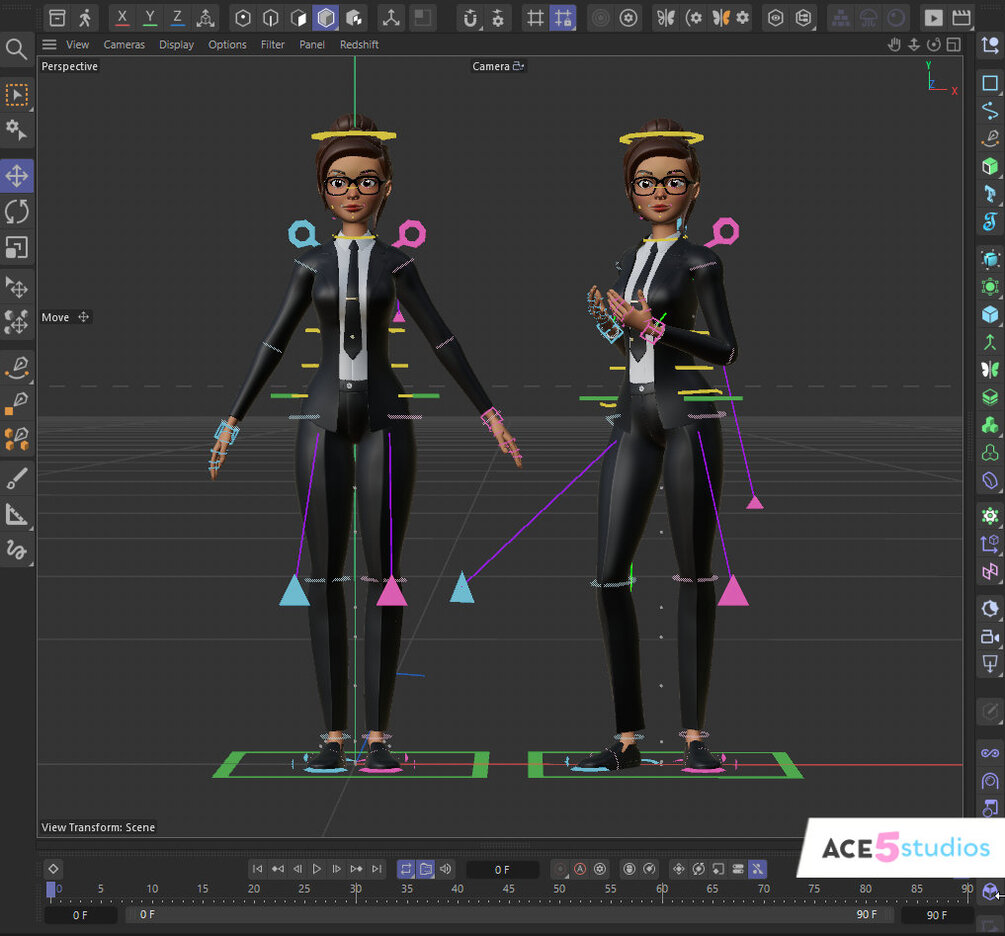Click the running character animate icon
Viewport: 1005px width, 936px height.
point(85,18)
